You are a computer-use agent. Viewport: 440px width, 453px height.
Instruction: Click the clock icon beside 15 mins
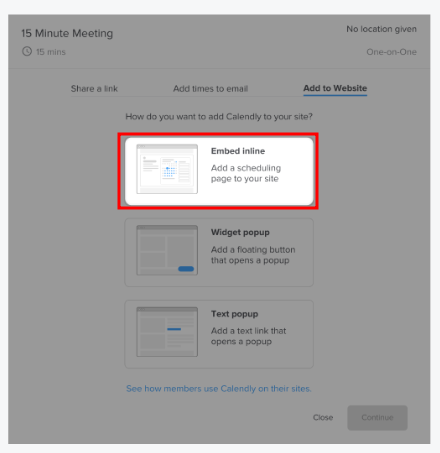pos(27,51)
